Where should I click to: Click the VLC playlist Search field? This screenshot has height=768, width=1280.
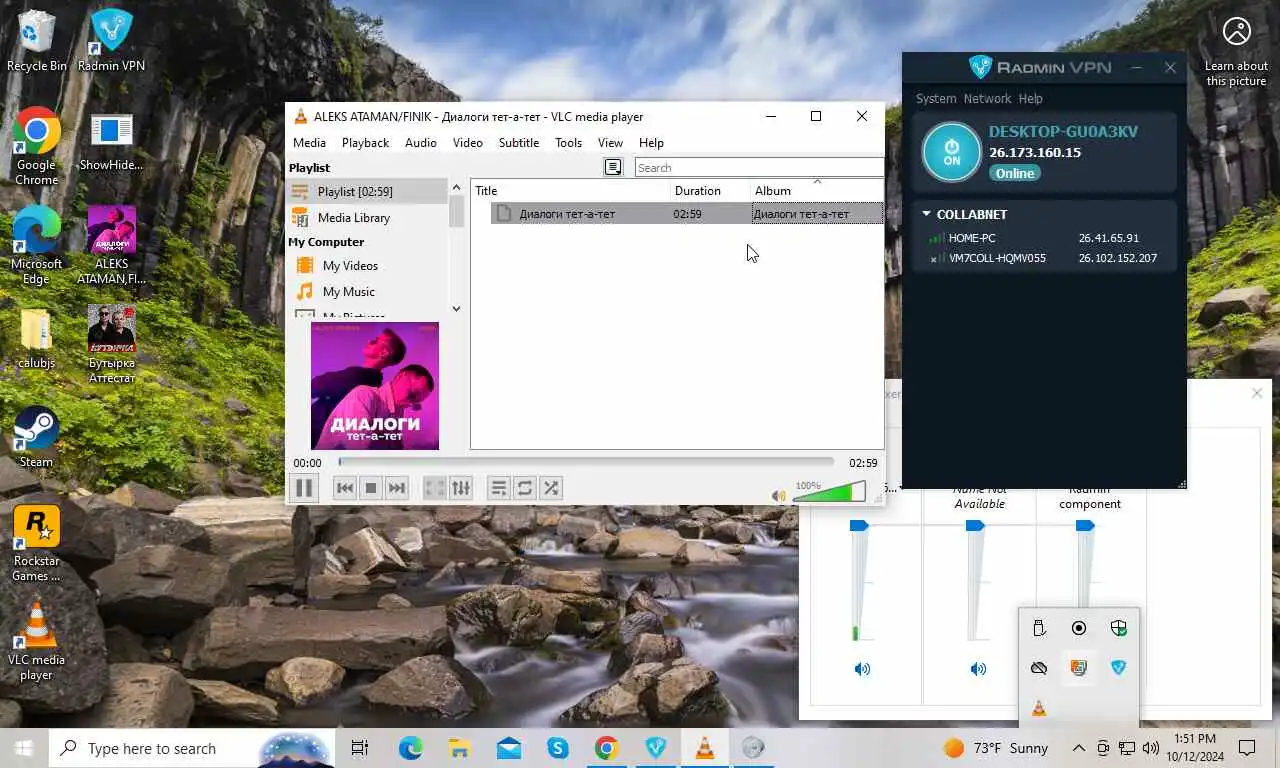point(759,167)
